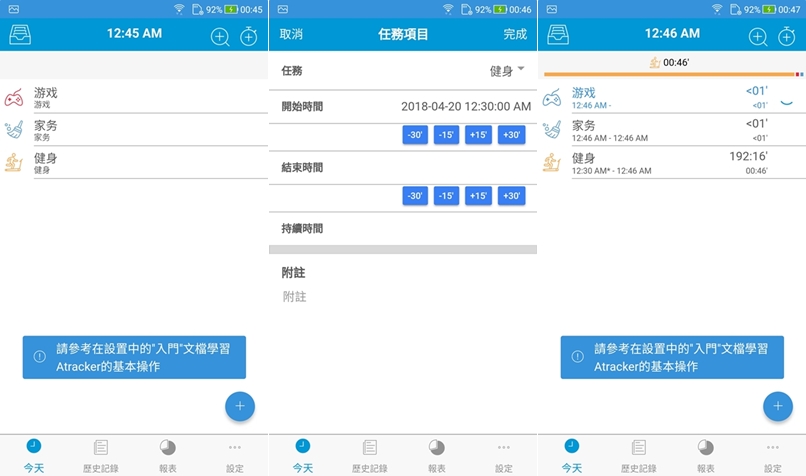The image size is (806, 476).
Task: Subtract 30 minutes from 開始時間
Action: tap(415, 135)
